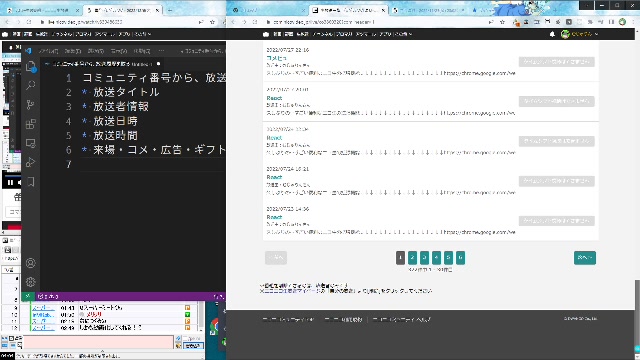This screenshot has width=640, height=360.
Task: Reload the page in the left browser window
Action: click(29, 22)
